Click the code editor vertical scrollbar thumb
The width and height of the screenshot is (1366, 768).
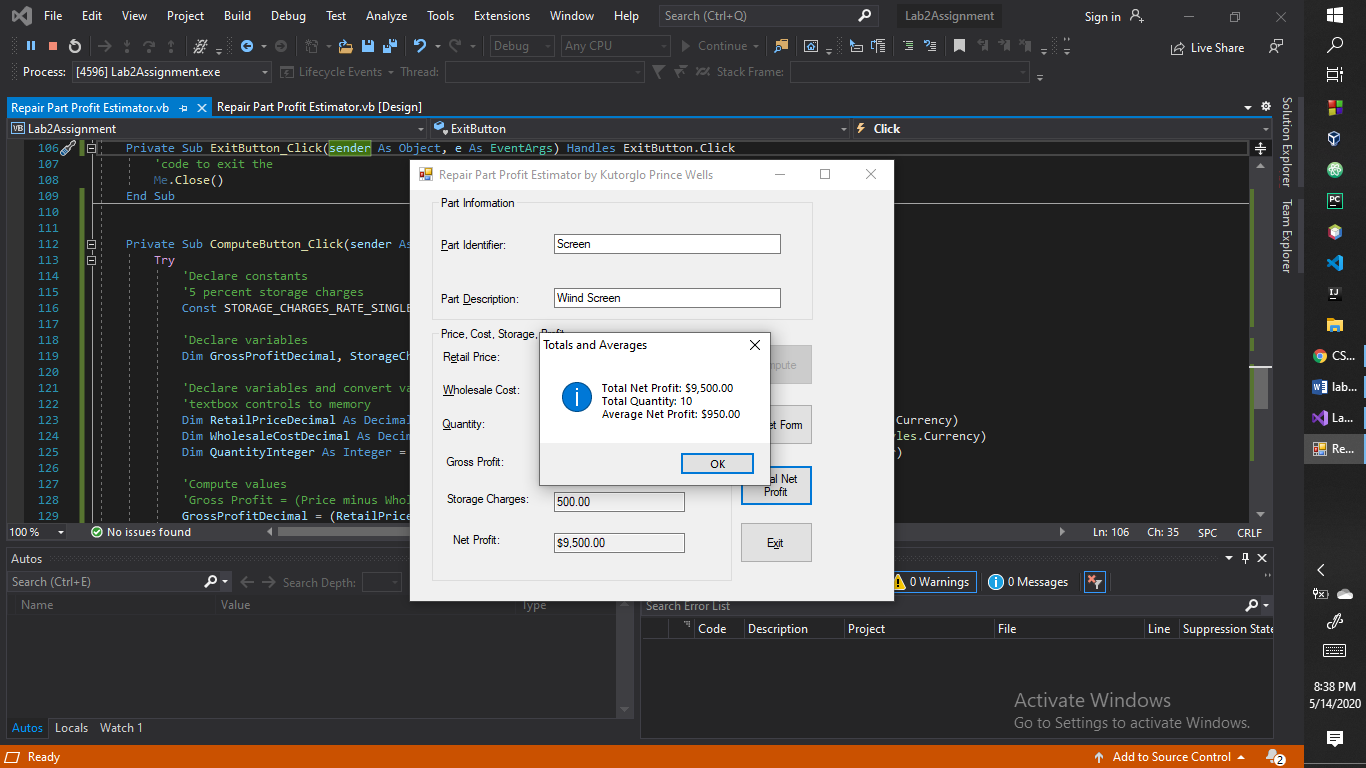click(x=1261, y=388)
